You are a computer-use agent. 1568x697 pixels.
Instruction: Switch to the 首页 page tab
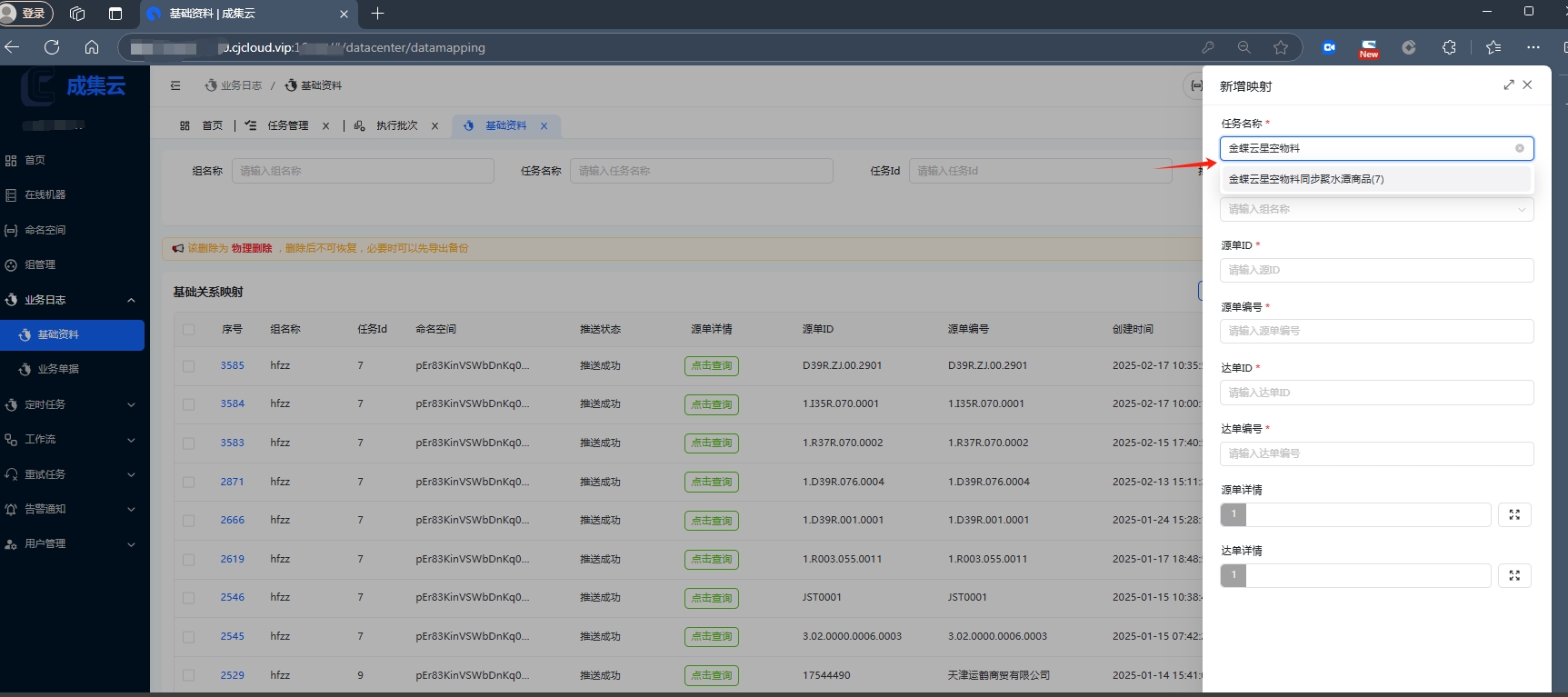[x=202, y=125]
